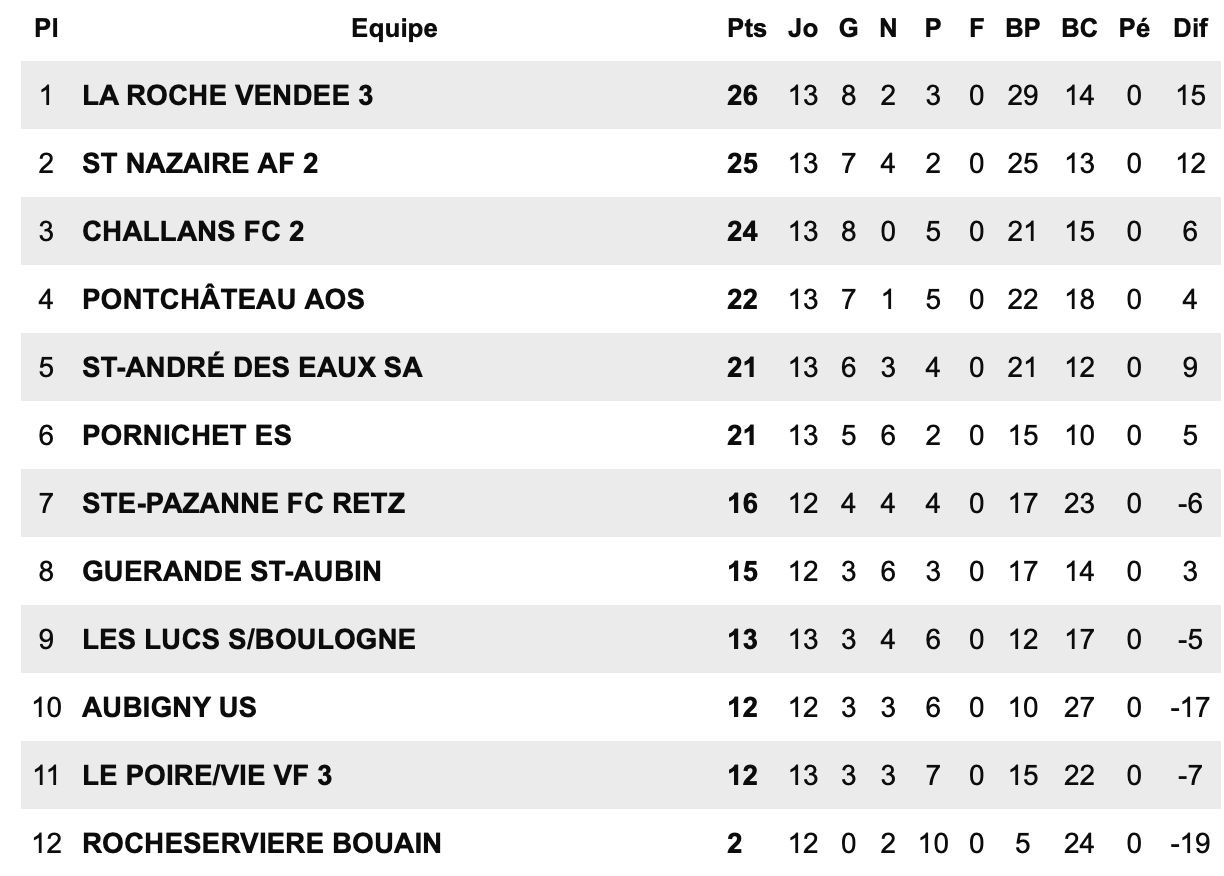Select LES LUCS S/BOULOGNE team name

(249, 639)
